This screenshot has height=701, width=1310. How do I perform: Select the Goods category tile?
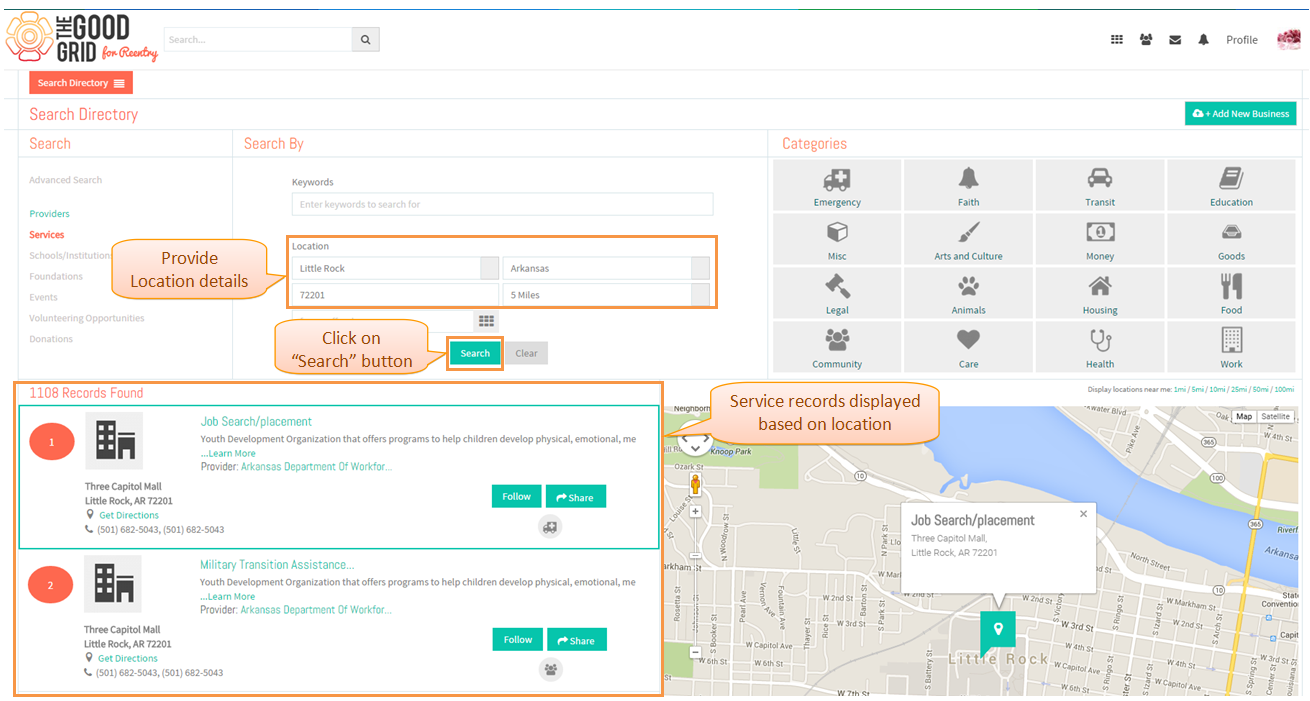1231,240
